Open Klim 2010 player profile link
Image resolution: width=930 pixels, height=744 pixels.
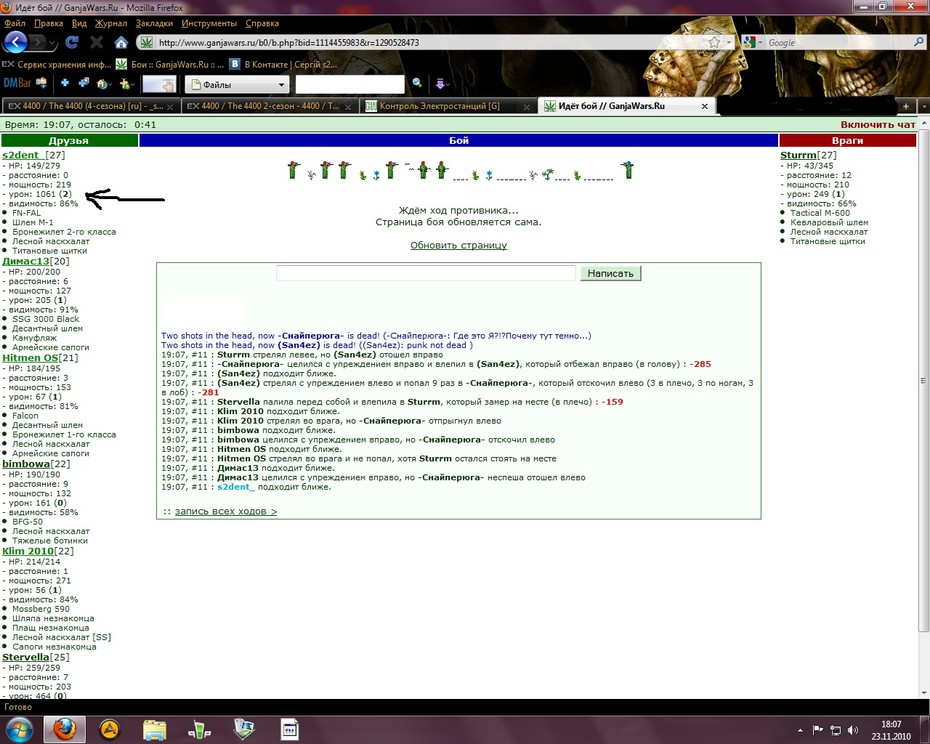(27, 551)
